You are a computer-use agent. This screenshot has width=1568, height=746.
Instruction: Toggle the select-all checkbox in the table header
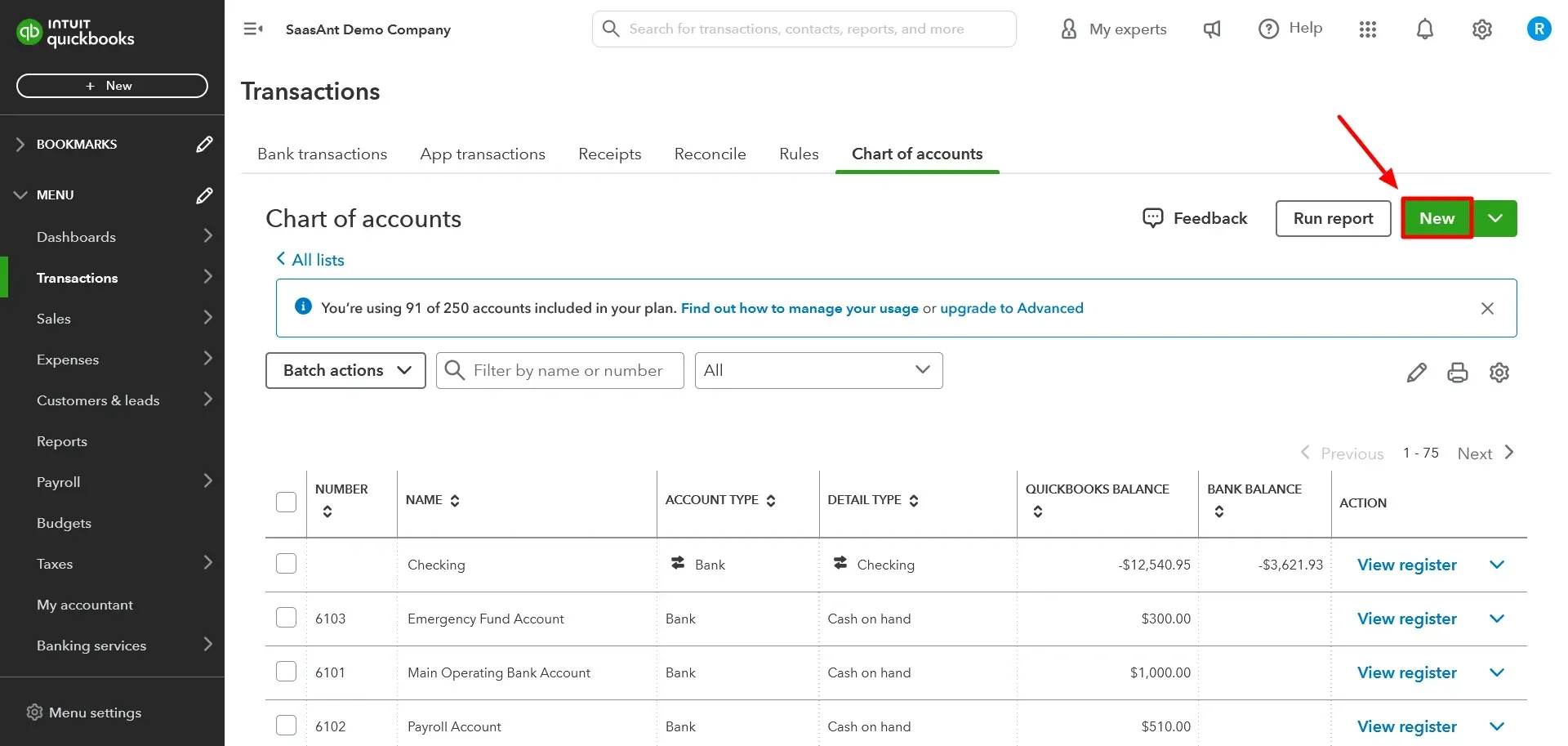point(286,502)
